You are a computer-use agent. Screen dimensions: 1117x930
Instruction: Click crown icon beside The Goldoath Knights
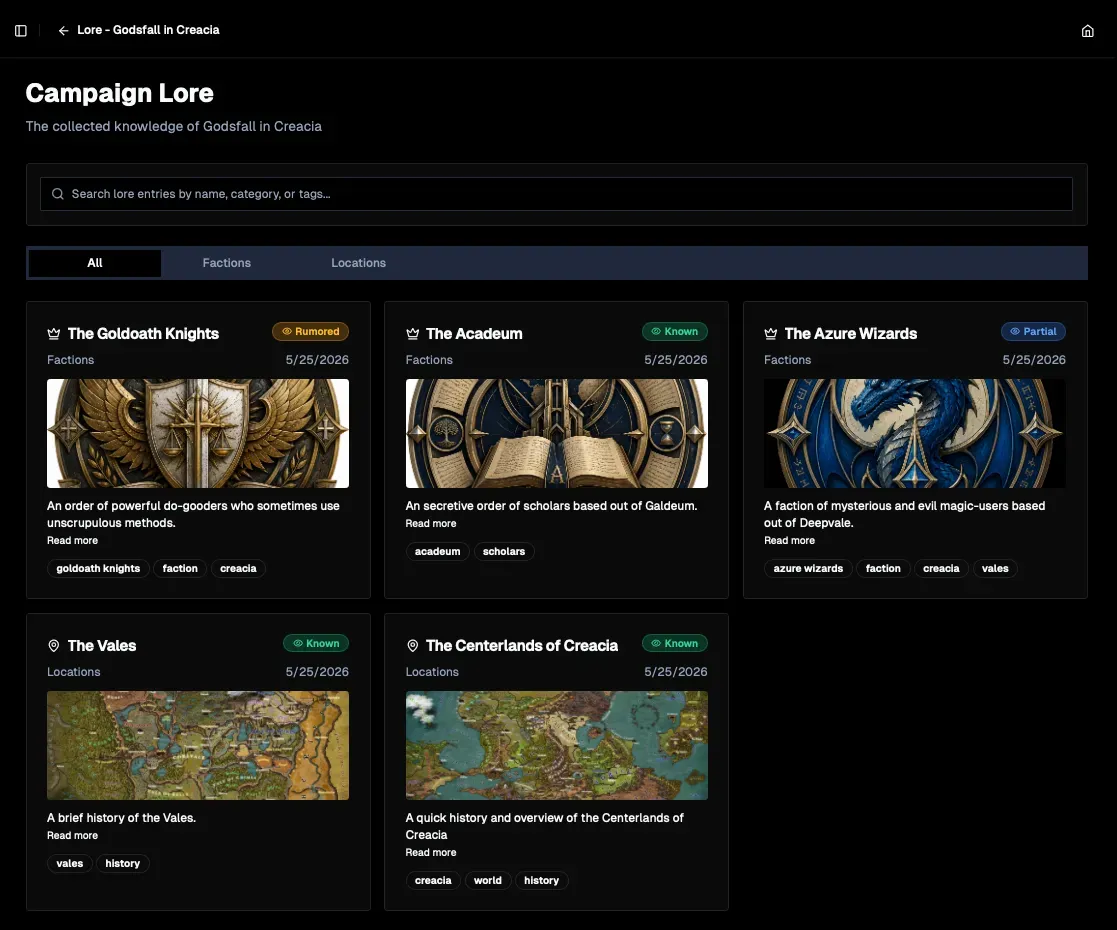53,334
